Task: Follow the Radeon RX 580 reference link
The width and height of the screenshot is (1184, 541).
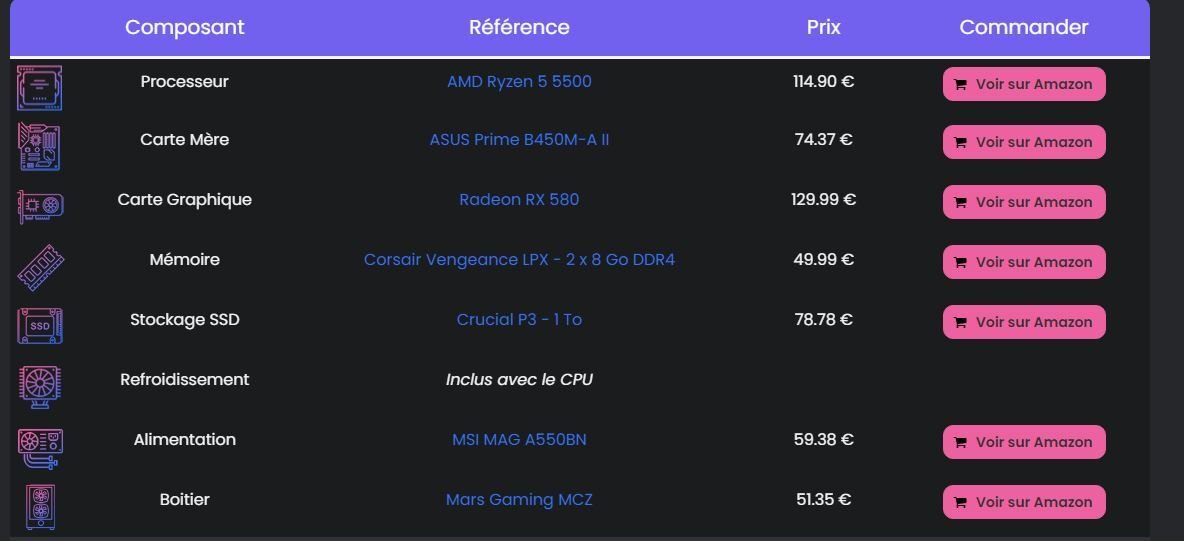Action: (x=520, y=199)
